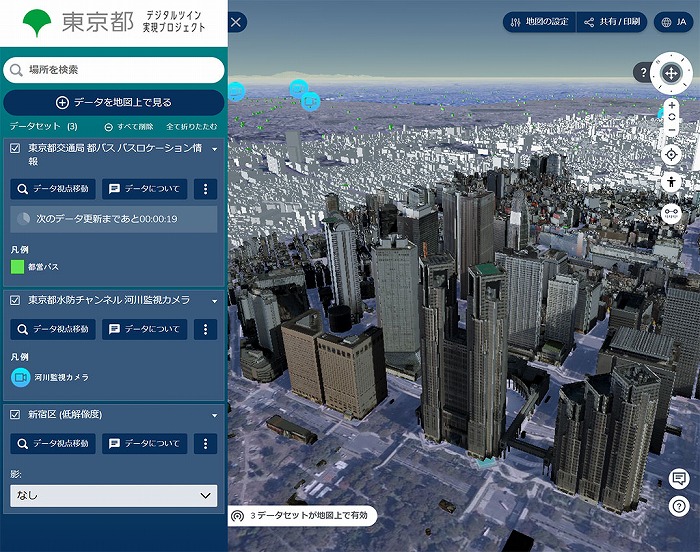
Task: Zoom in with plus icon
Action: (x=671, y=105)
